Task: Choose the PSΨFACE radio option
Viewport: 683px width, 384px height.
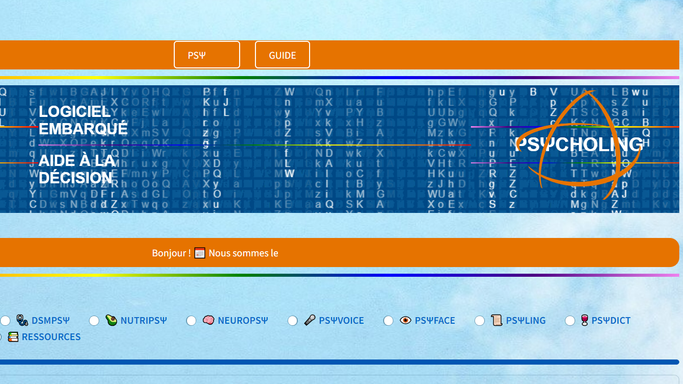Action: [x=388, y=321]
